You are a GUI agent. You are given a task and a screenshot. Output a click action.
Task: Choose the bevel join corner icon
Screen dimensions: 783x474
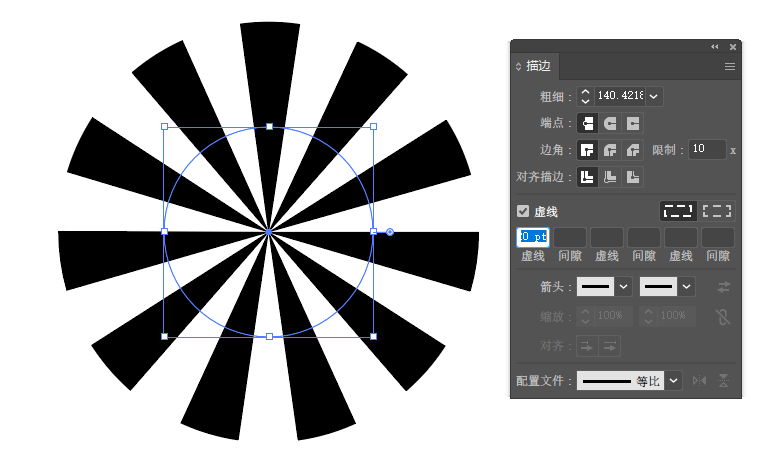(632, 150)
